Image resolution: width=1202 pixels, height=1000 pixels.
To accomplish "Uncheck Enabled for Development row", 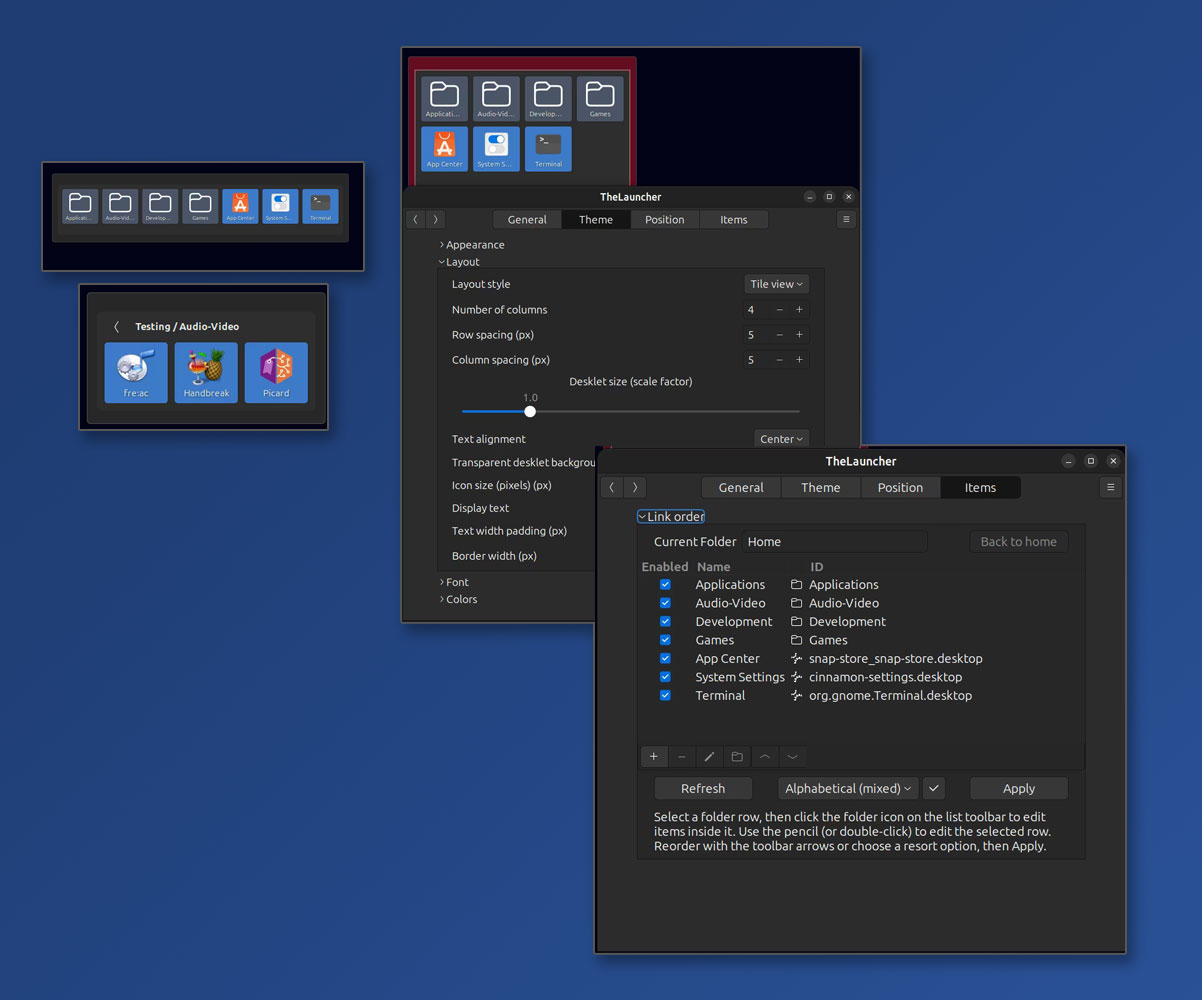I will pyautogui.click(x=665, y=622).
